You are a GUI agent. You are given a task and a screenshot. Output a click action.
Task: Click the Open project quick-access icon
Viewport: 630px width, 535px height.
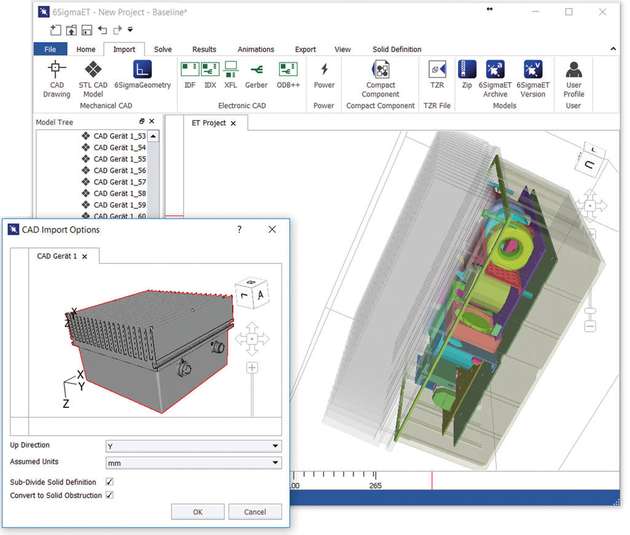click(71, 30)
